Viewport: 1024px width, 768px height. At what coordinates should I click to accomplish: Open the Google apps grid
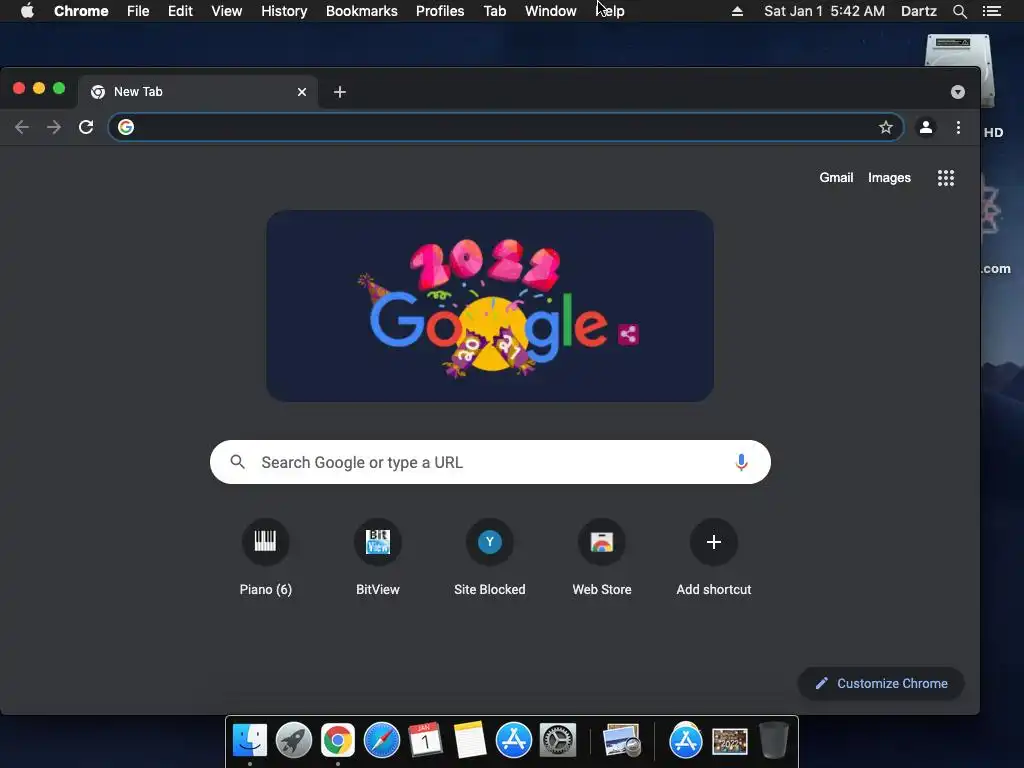pos(946,178)
